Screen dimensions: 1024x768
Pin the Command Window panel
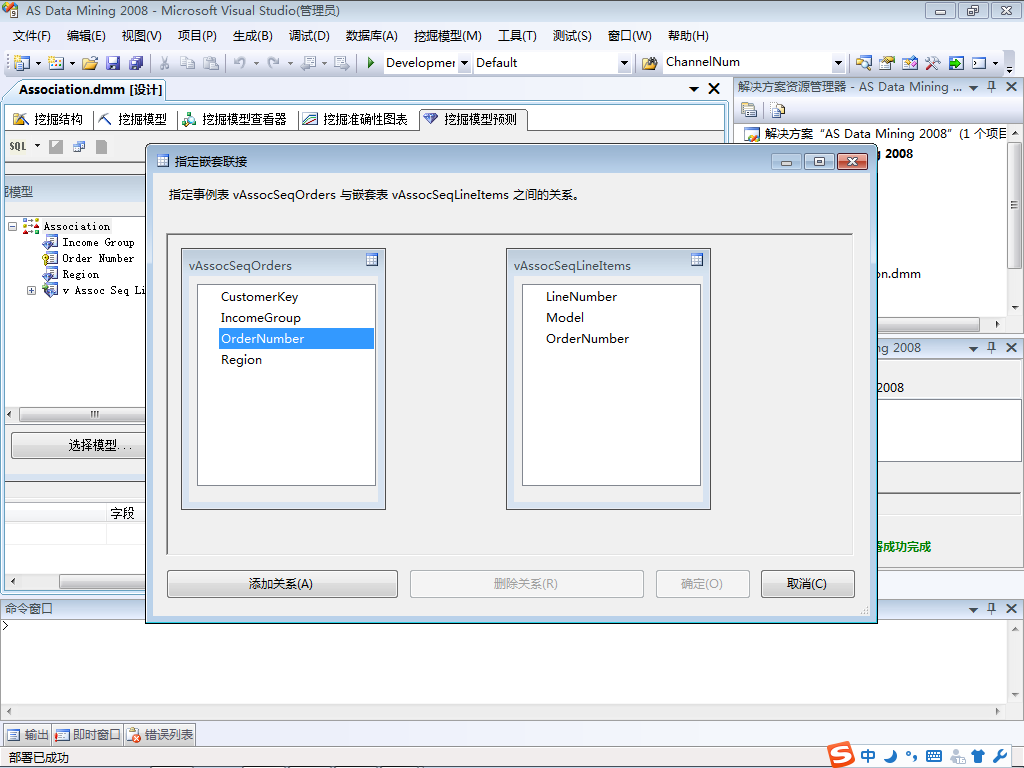(991, 608)
